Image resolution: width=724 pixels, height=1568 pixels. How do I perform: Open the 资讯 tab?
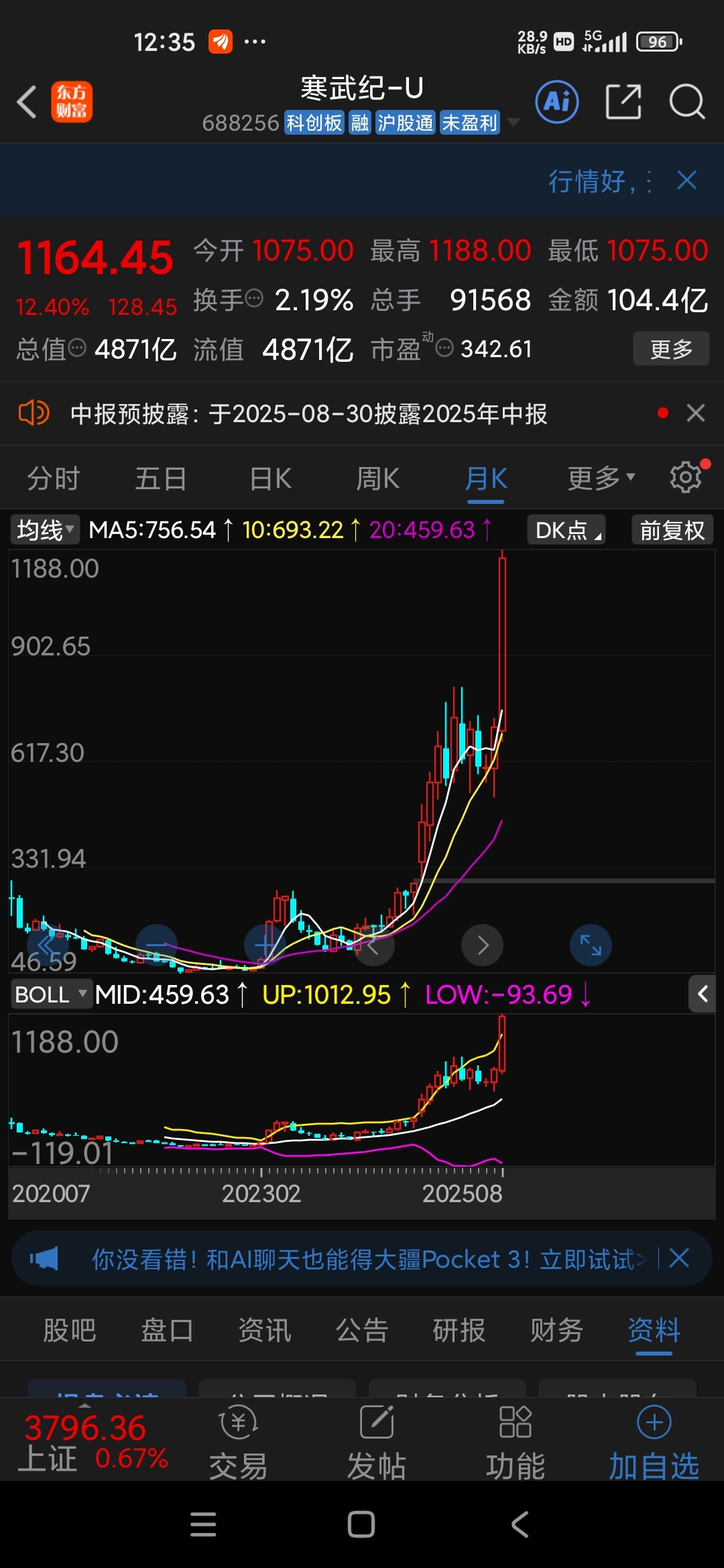click(265, 1330)
